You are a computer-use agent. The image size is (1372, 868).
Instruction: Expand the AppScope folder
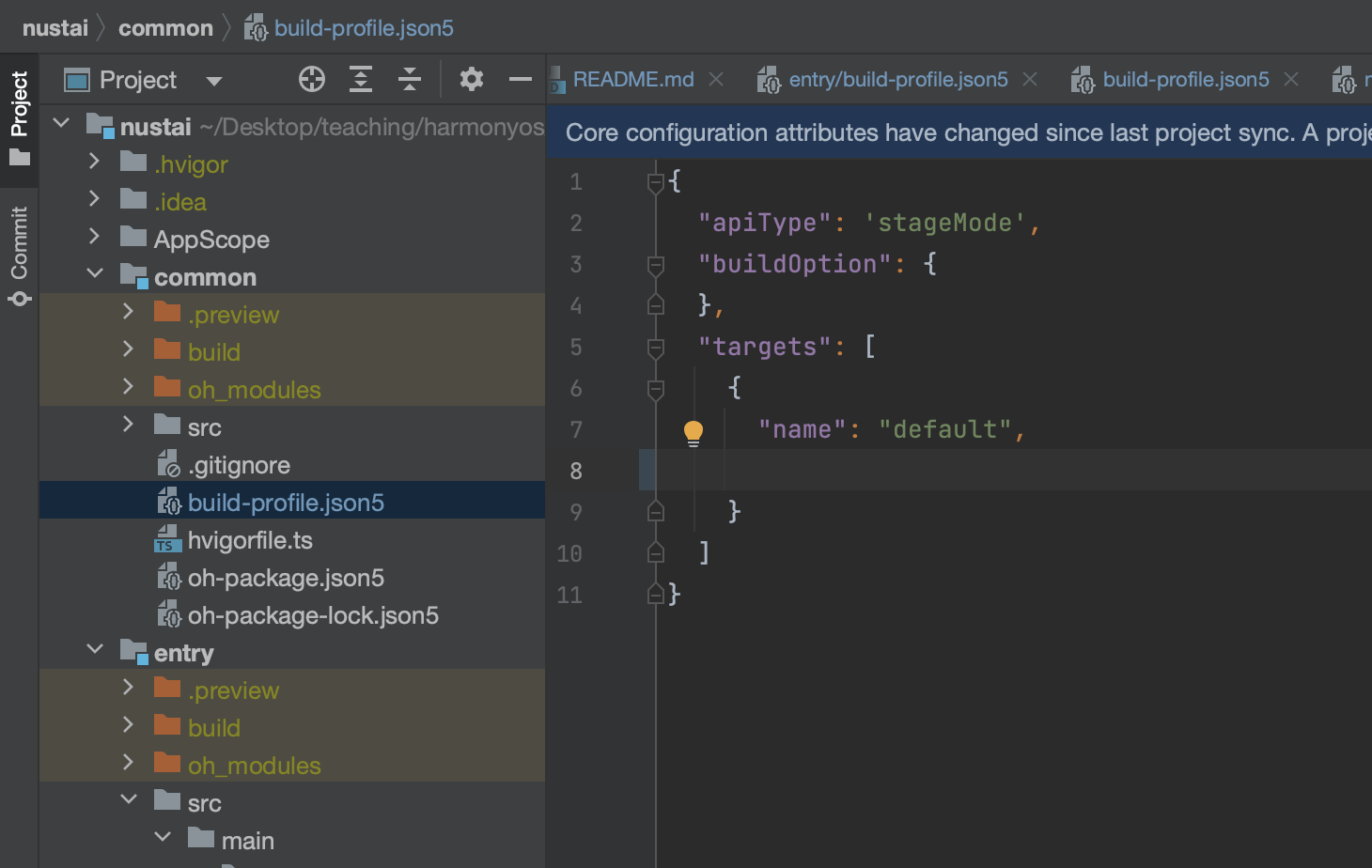coord(94,236)
